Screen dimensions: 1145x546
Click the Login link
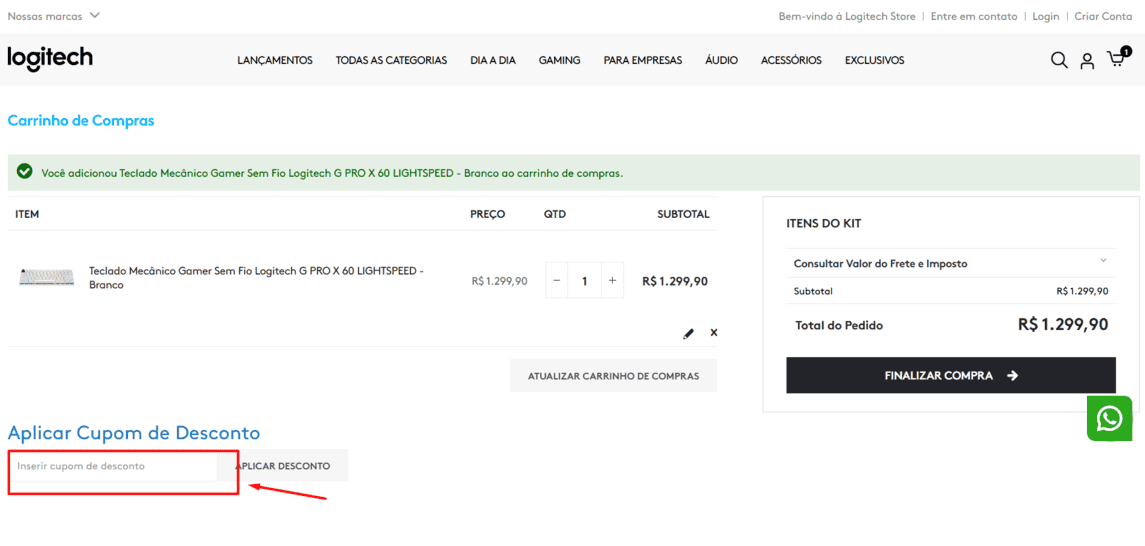coord(1046,16)
